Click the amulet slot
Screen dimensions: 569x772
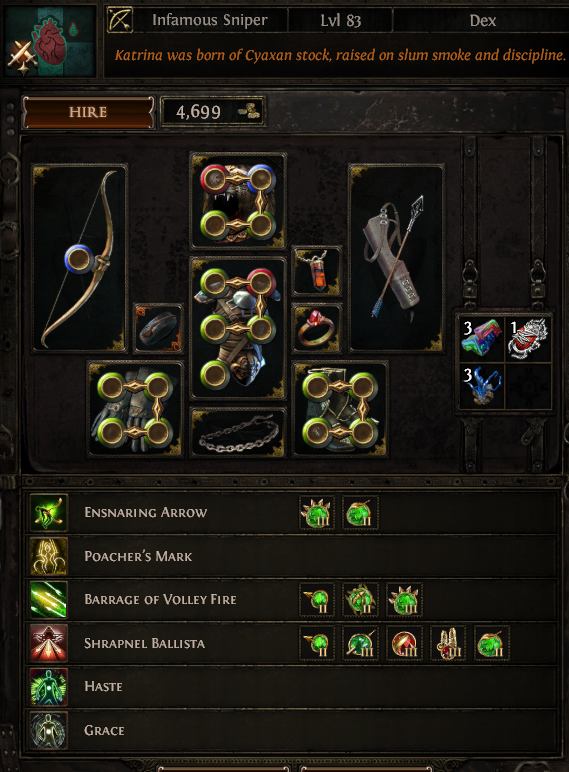tap(317, 271)
